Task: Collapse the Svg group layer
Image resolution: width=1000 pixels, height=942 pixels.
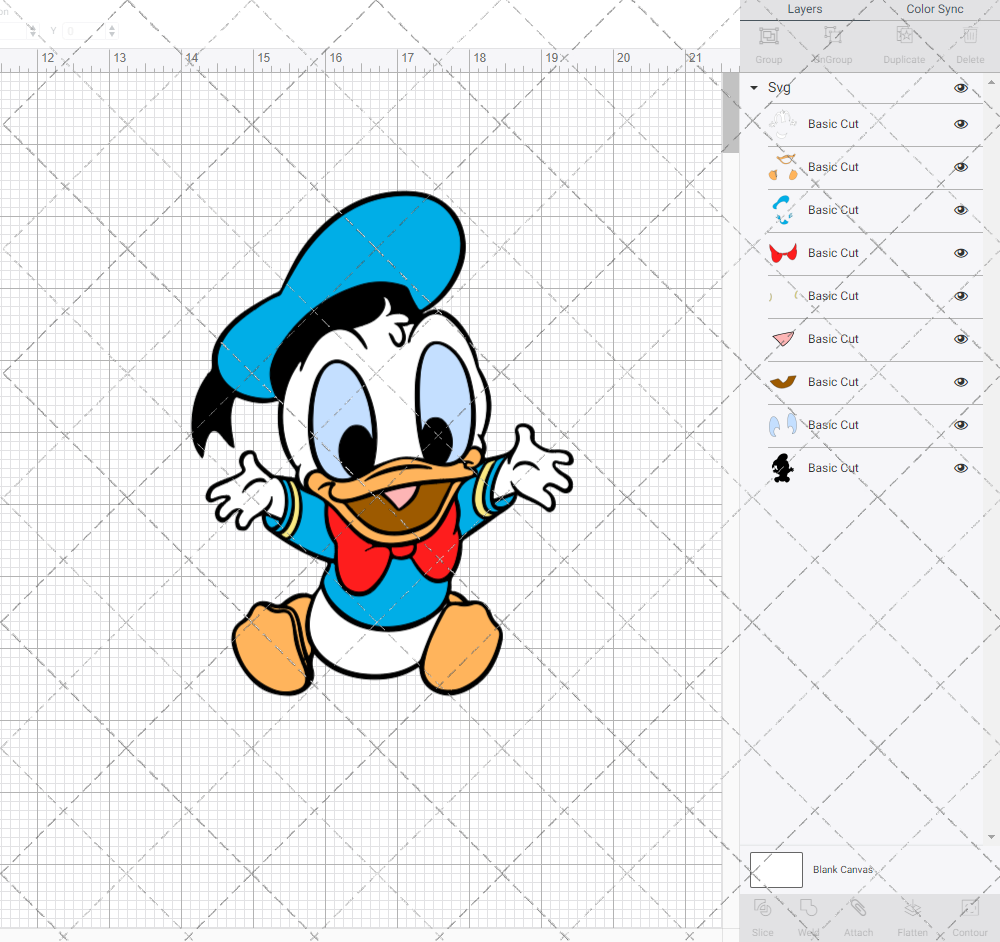Action: point(754,88)
